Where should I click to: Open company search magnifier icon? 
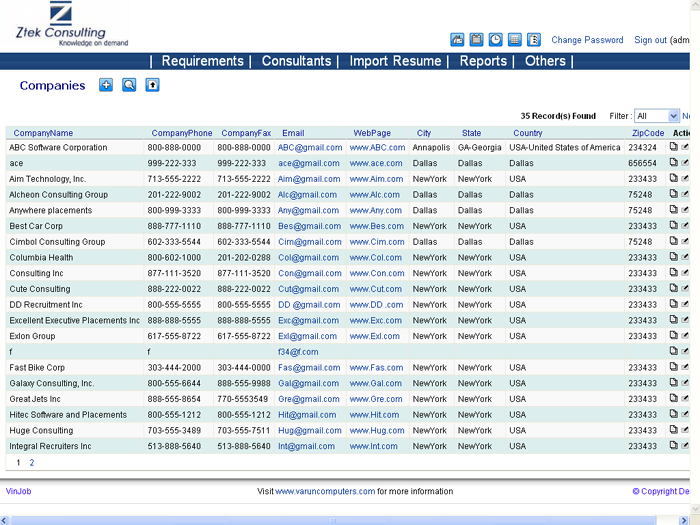click(129, 85)
